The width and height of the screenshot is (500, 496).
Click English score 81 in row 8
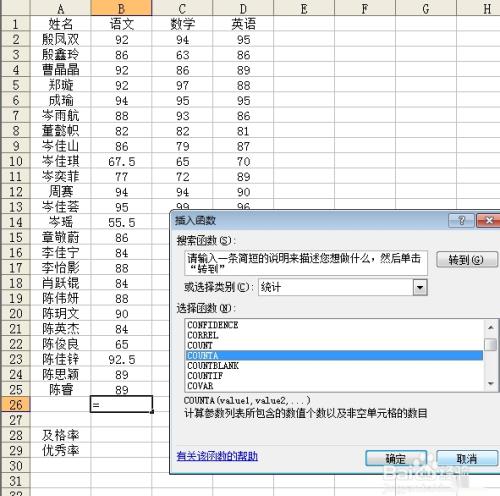coord(243,131)
